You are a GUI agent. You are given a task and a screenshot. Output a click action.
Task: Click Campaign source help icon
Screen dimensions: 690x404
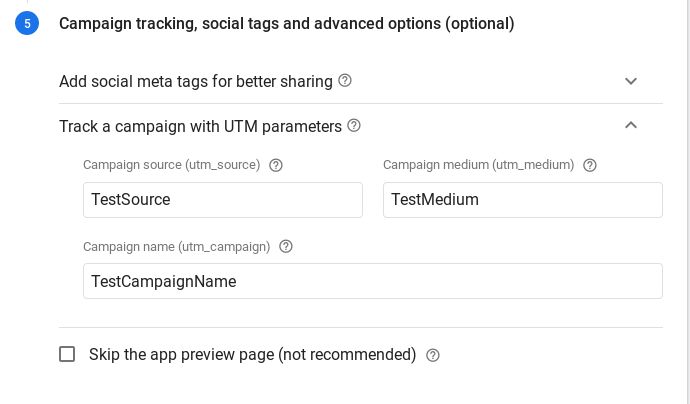[x=276, y=165]
